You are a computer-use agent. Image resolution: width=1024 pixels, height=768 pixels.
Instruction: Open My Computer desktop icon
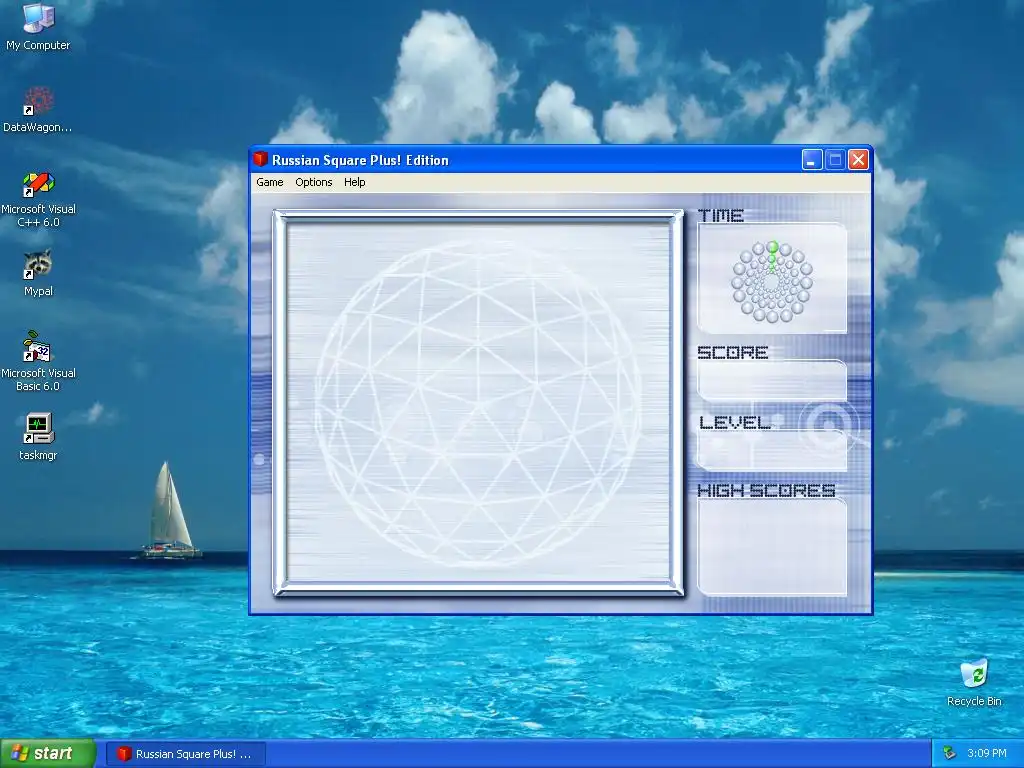click(38, 26)
